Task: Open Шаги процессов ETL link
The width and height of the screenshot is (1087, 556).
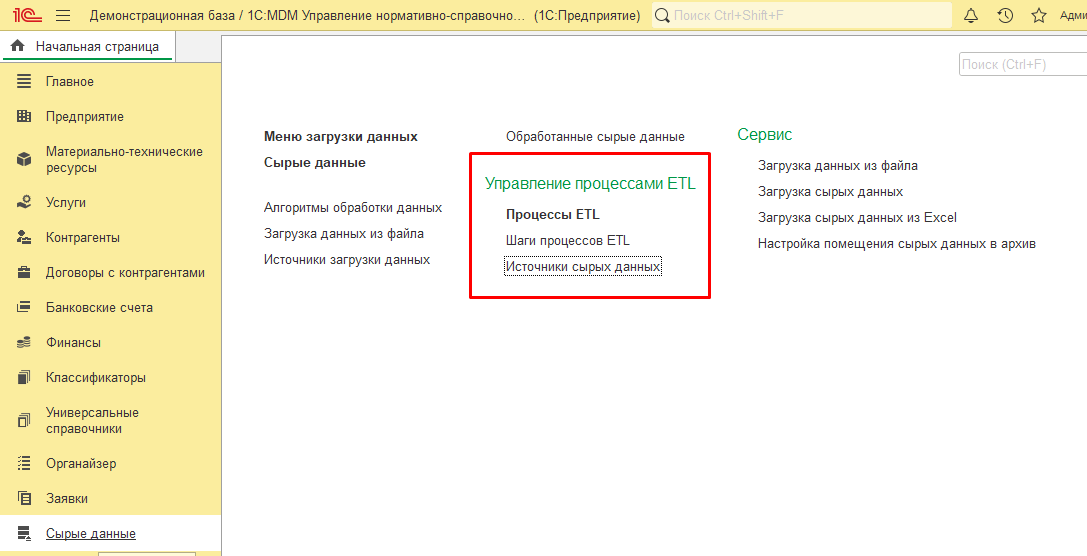Action: pos(567,241)
